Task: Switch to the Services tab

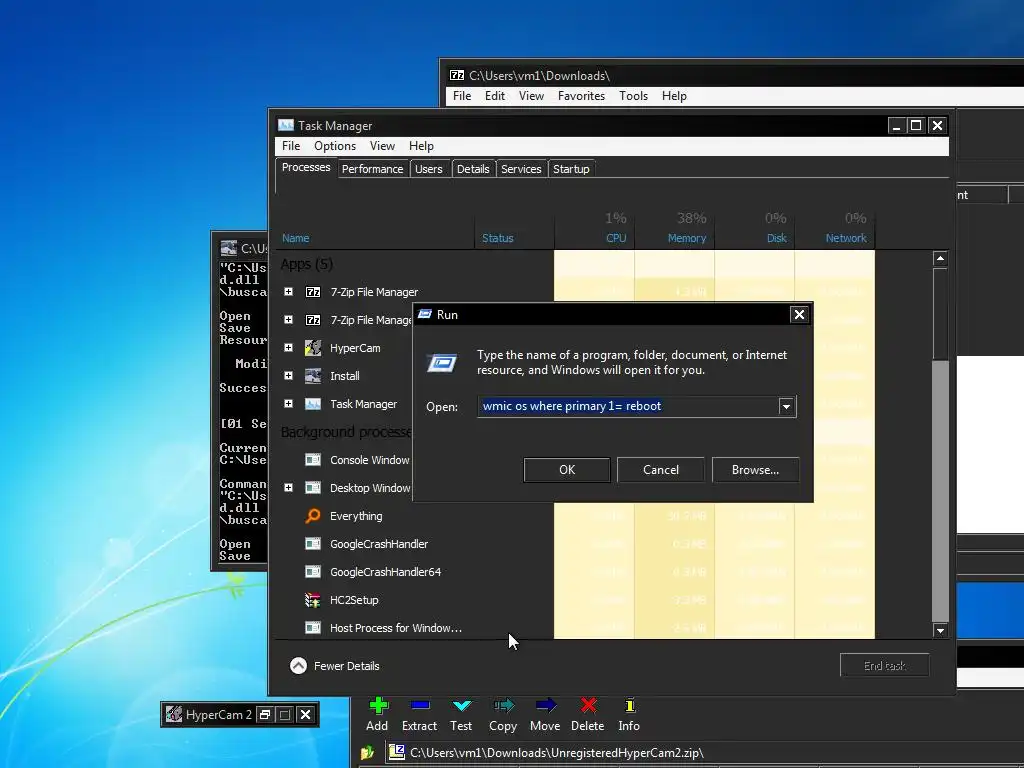Action: click(520, 169)
